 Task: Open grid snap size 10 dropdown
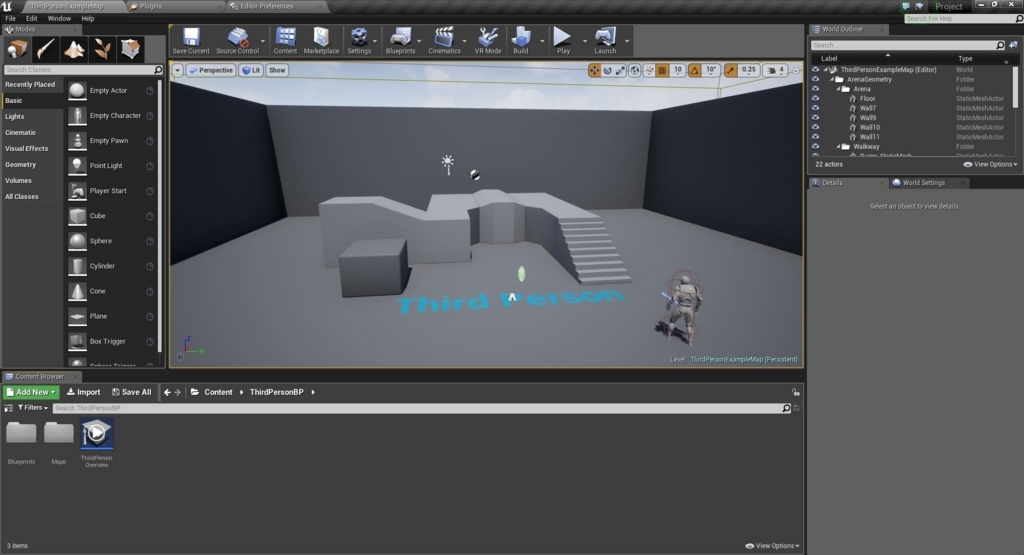(x=677, y=70)
